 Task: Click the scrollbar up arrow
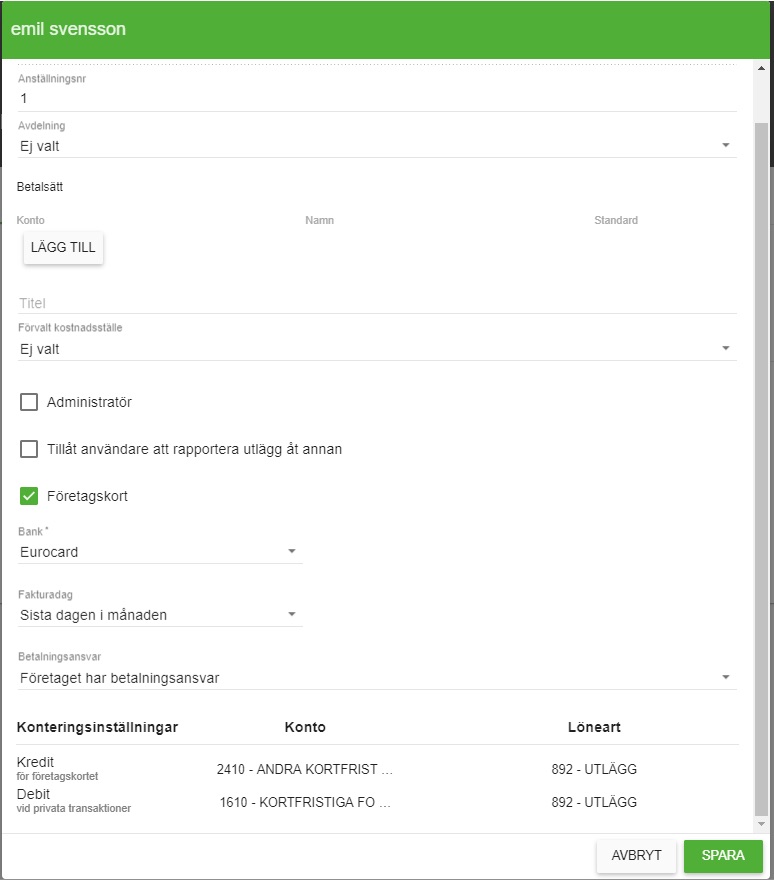click(762, 68)
